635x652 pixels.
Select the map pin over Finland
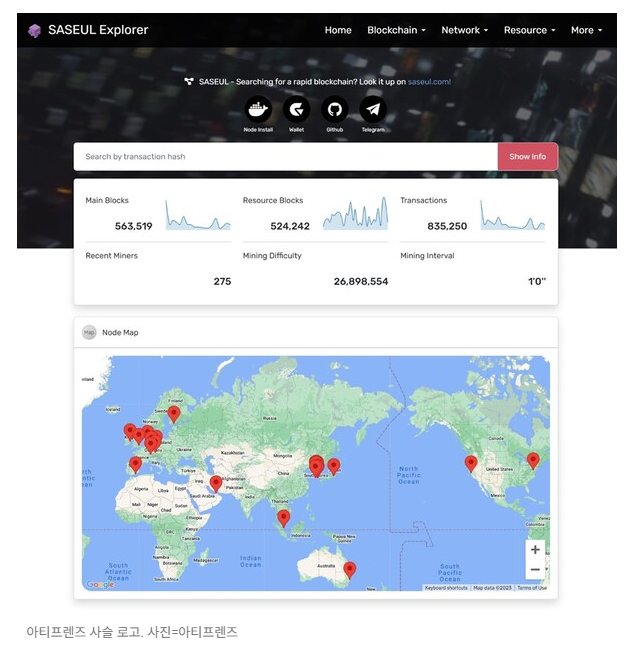(x=174, y=414)
